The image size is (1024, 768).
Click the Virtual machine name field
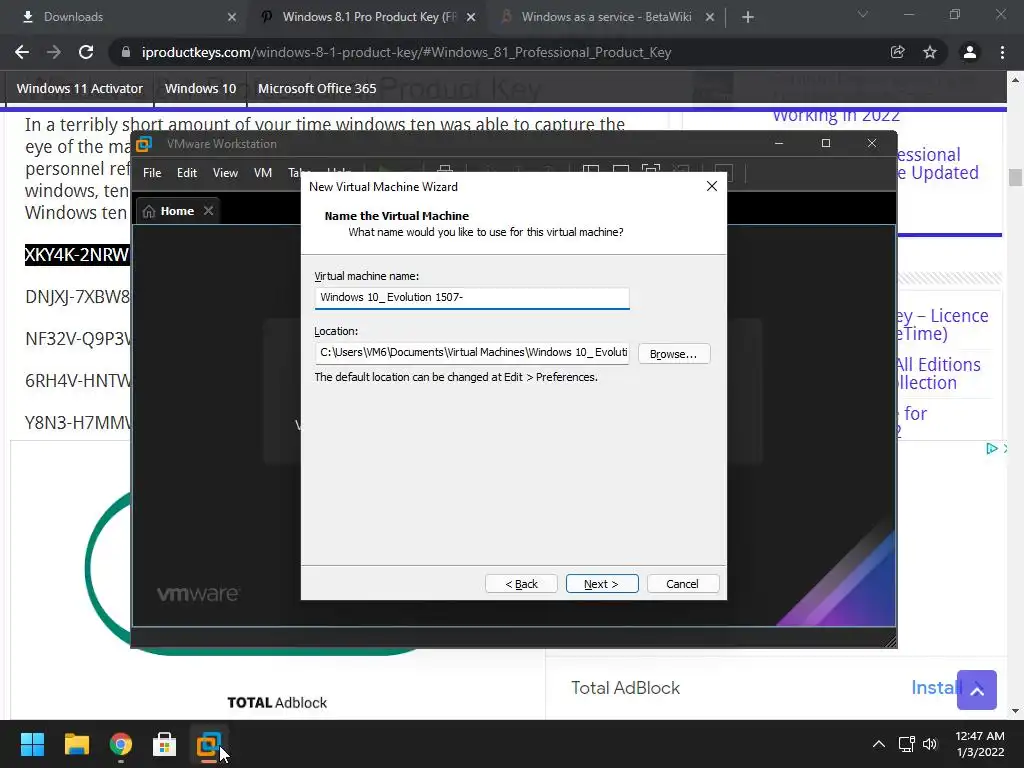[x=472, y=298]
